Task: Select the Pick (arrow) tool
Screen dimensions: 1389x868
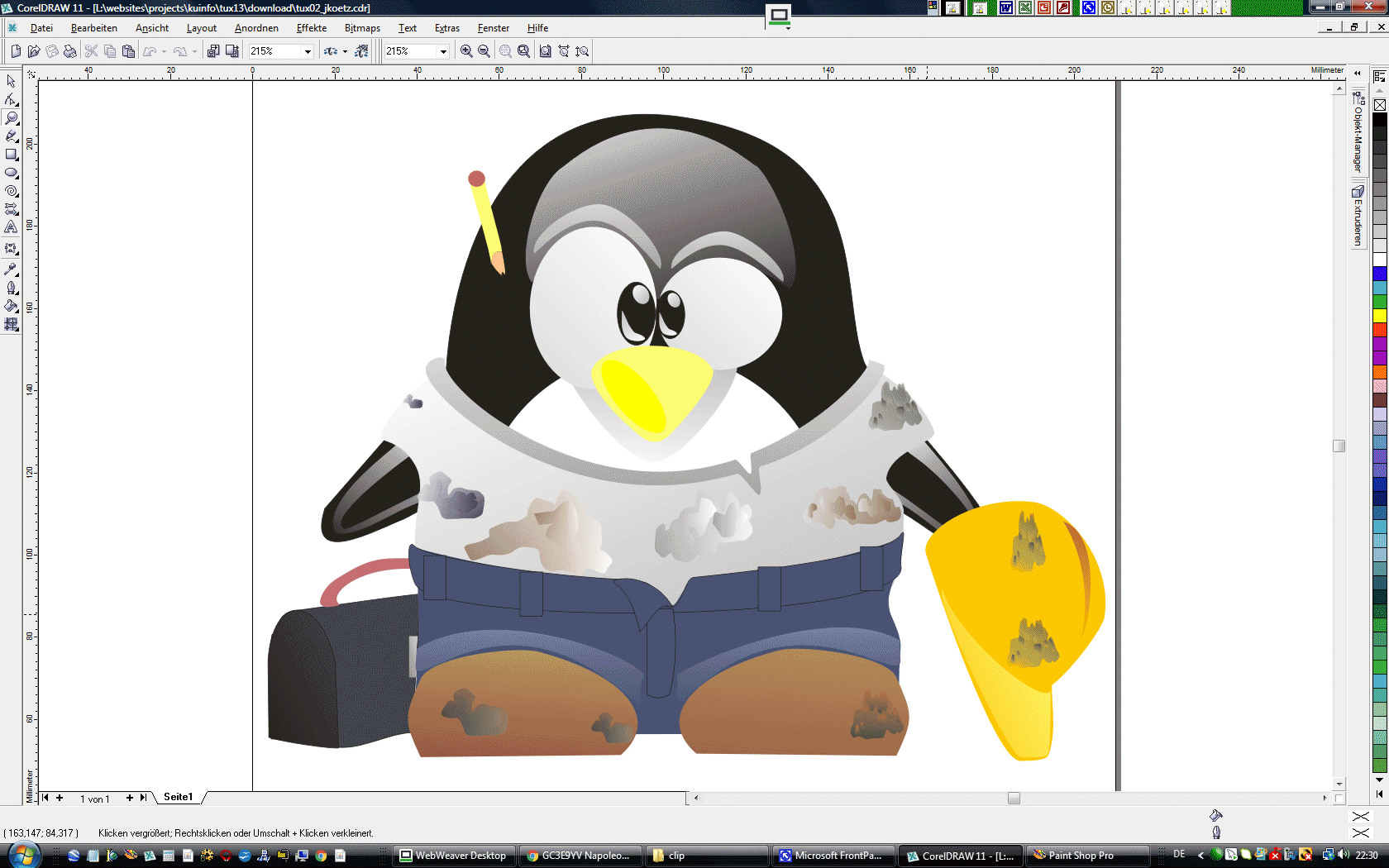Action: point(11,81)
